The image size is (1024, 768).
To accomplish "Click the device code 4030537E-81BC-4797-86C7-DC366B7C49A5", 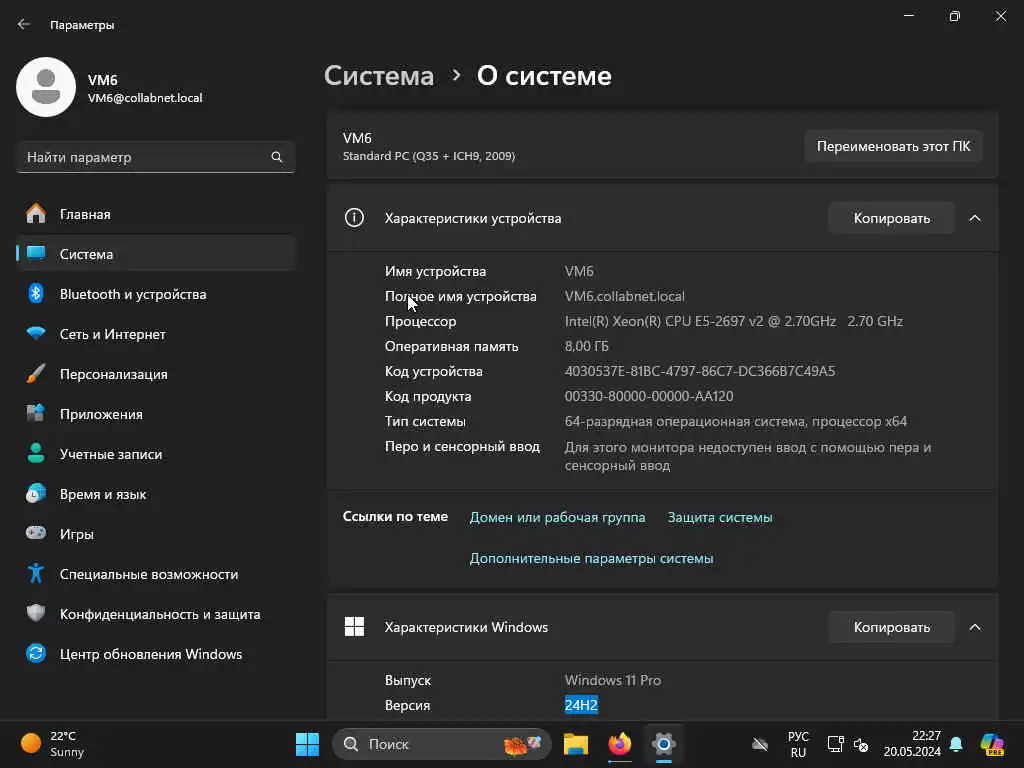I will pyautogui.click(x=699, y=371).
